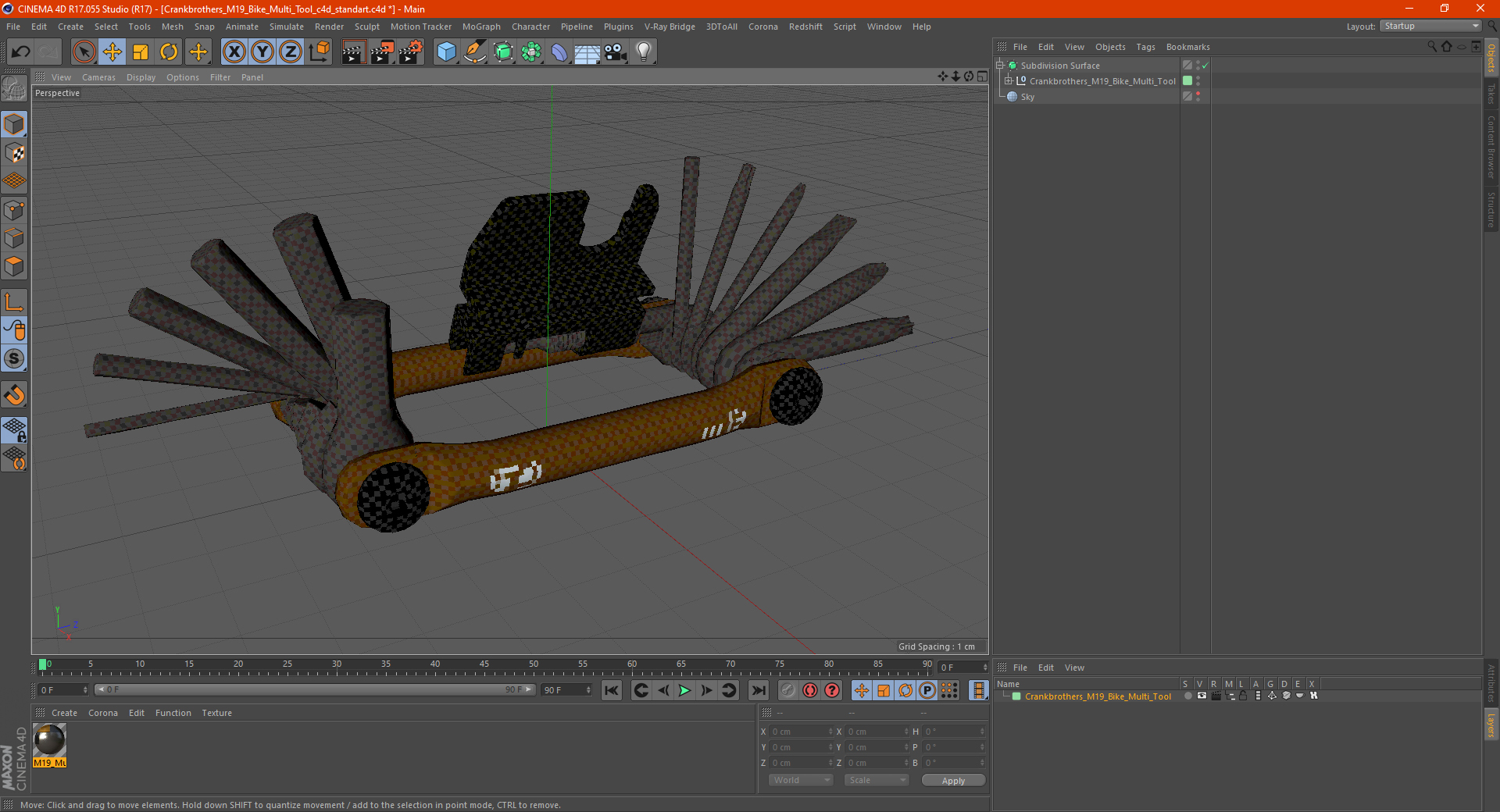1500x812 pixels.
Task: Click the Make Editable icon
Action: 14,89
